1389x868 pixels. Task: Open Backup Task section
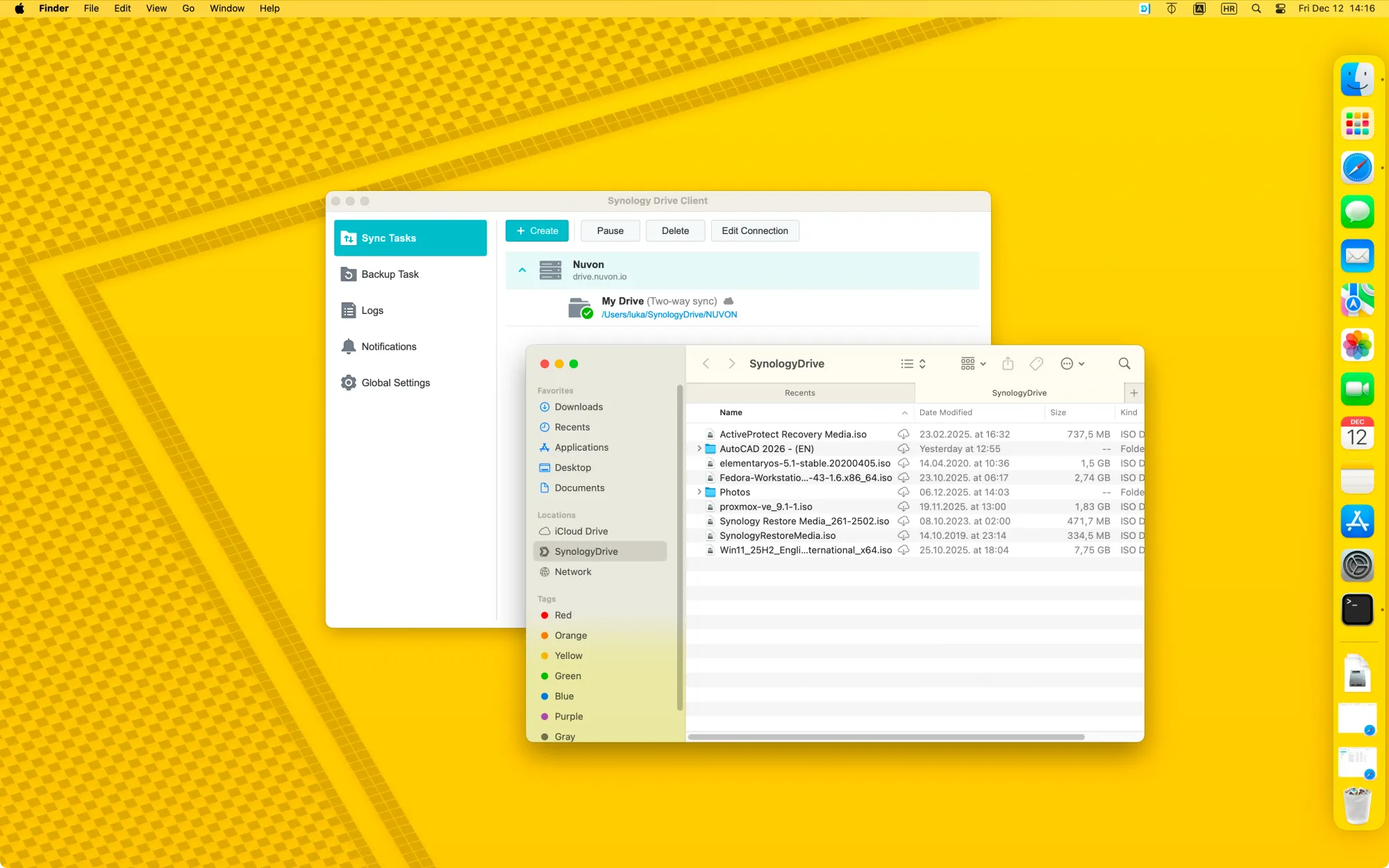[x=390, y=274]
